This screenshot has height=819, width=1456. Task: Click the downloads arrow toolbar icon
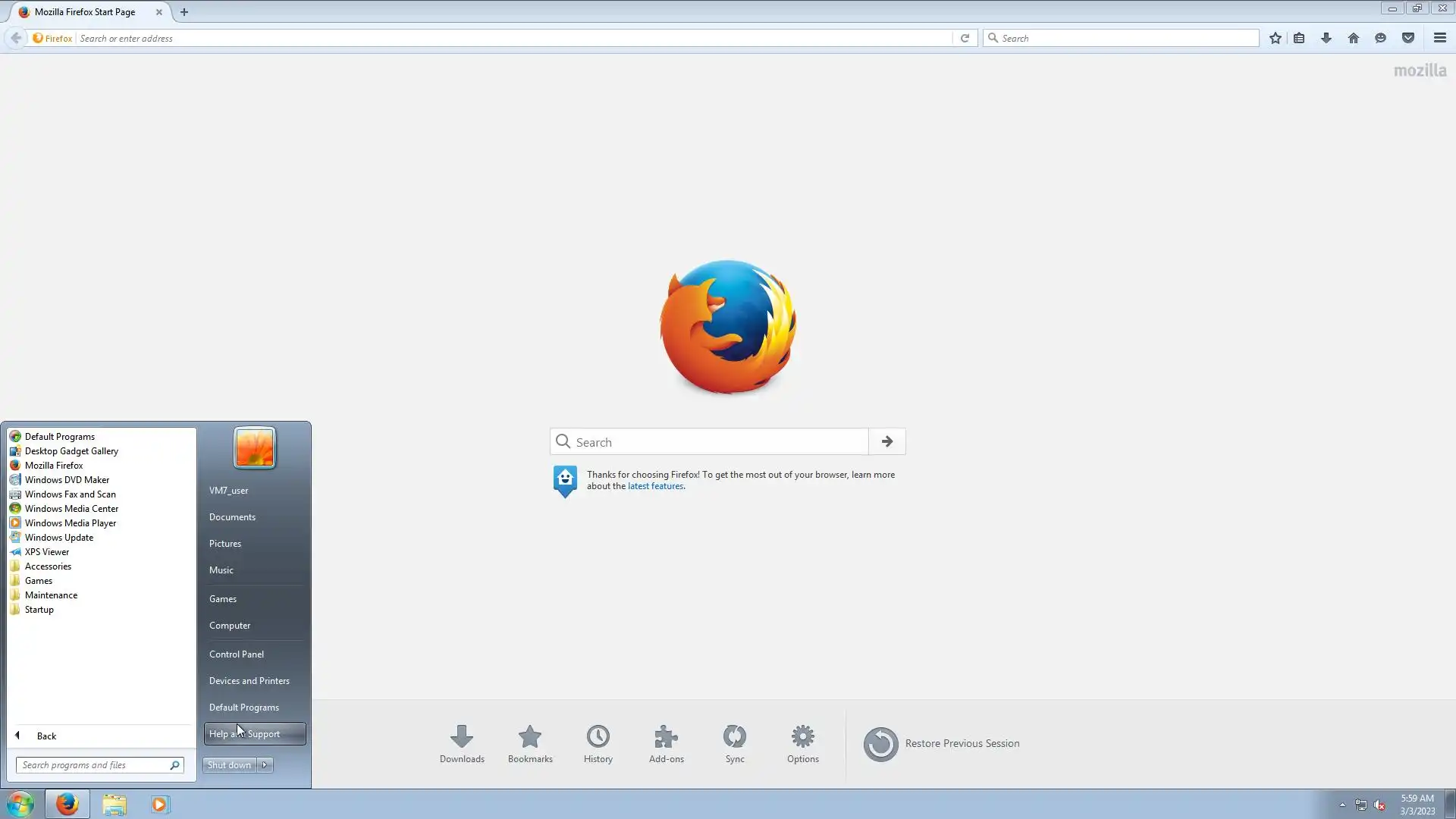click(1326, 38)
